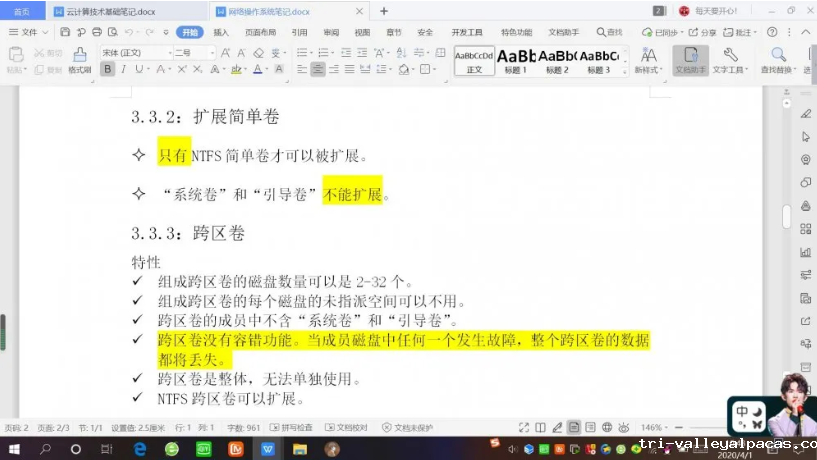Click the Windows Start button
The image size is (817, 460).
(14, 449)
